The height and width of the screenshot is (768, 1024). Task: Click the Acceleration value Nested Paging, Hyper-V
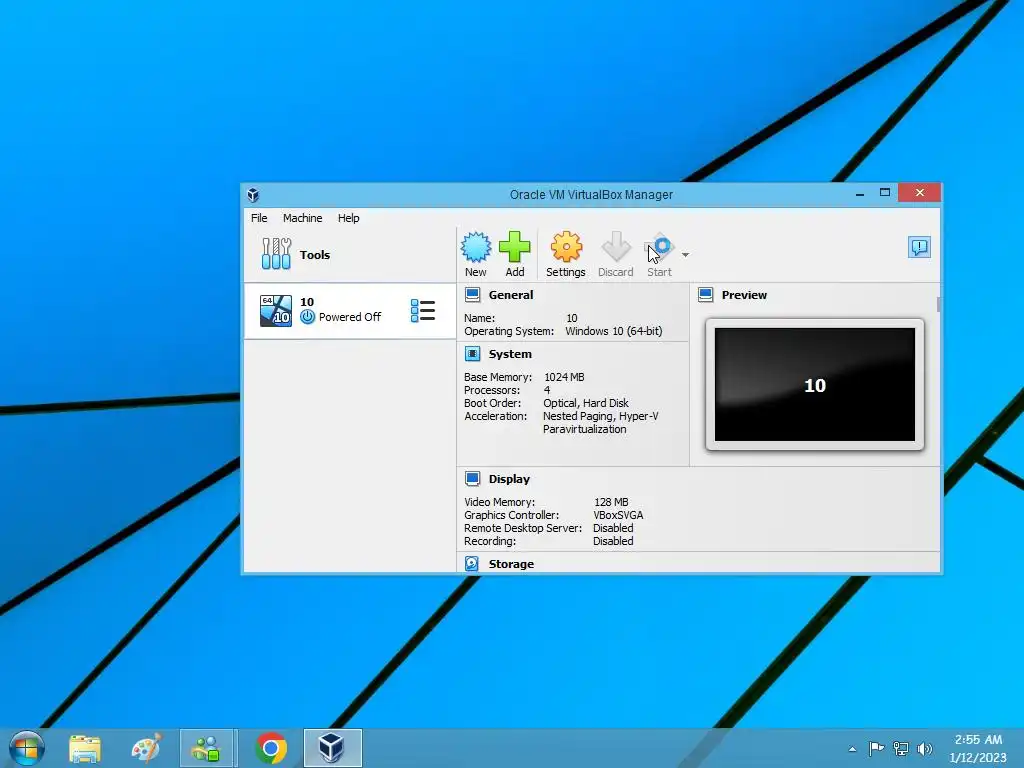point(601,416)
